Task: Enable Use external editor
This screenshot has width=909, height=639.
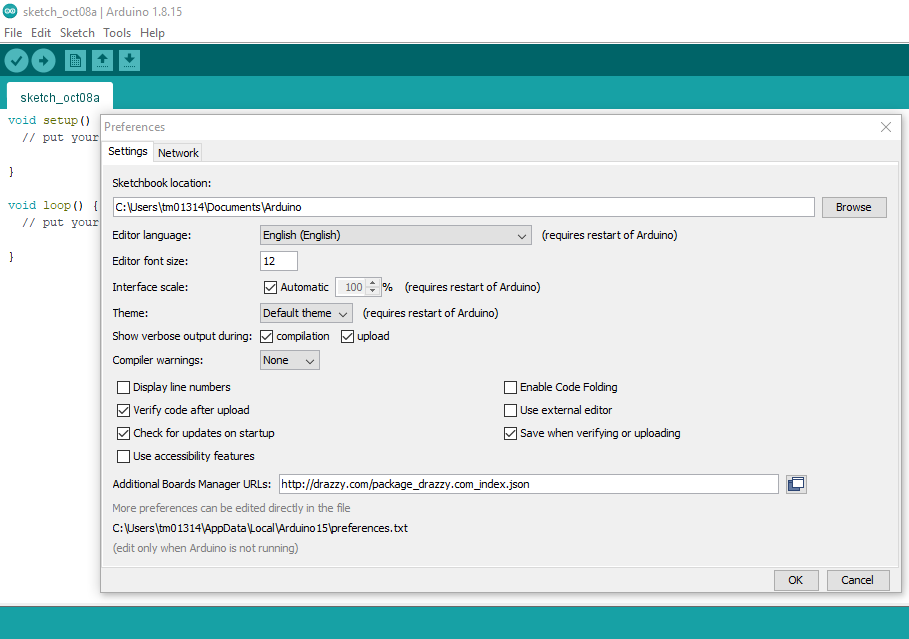Action: [x=510, y=411]
